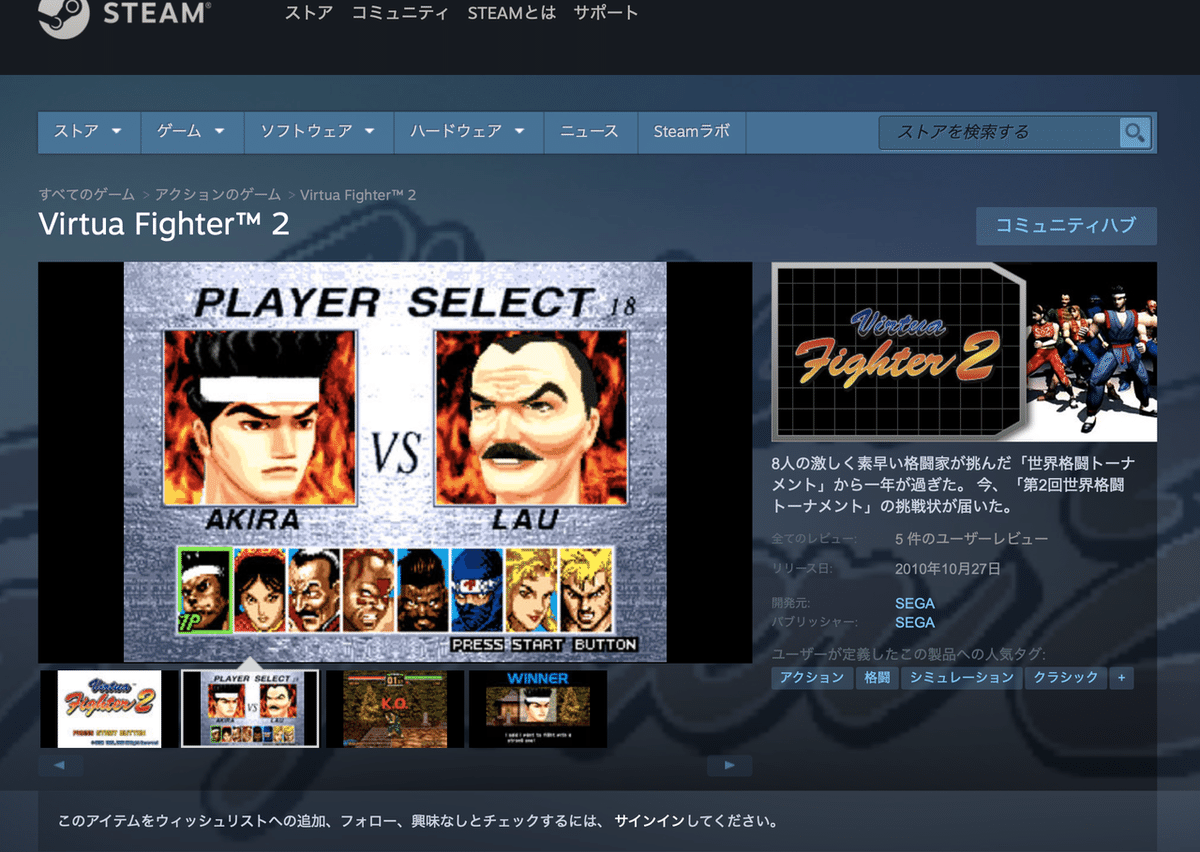Click the main Player Select screenshot
1200x852 pixels.
[x=395, y=462]
